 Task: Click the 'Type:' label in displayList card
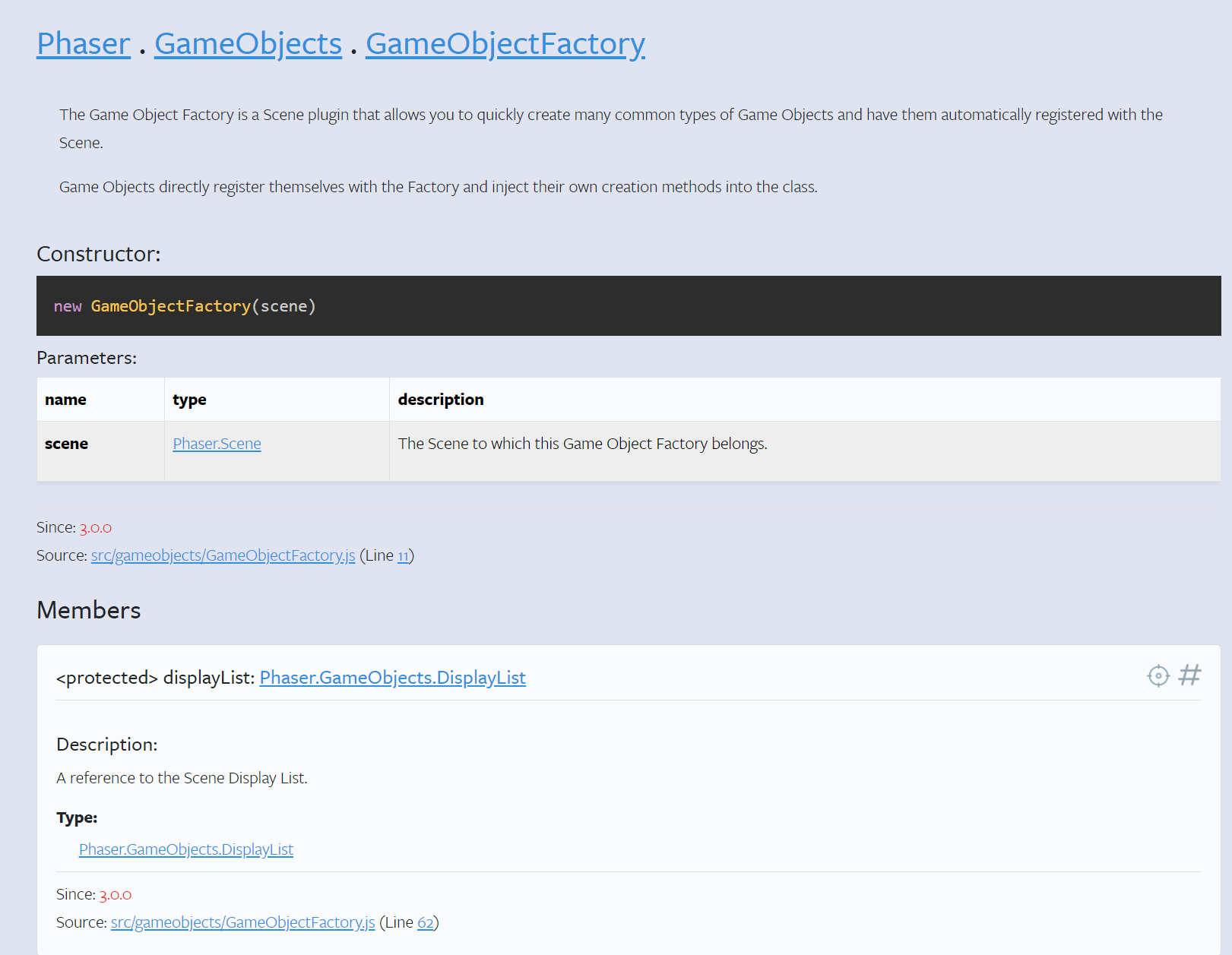(x=77, y=817)
